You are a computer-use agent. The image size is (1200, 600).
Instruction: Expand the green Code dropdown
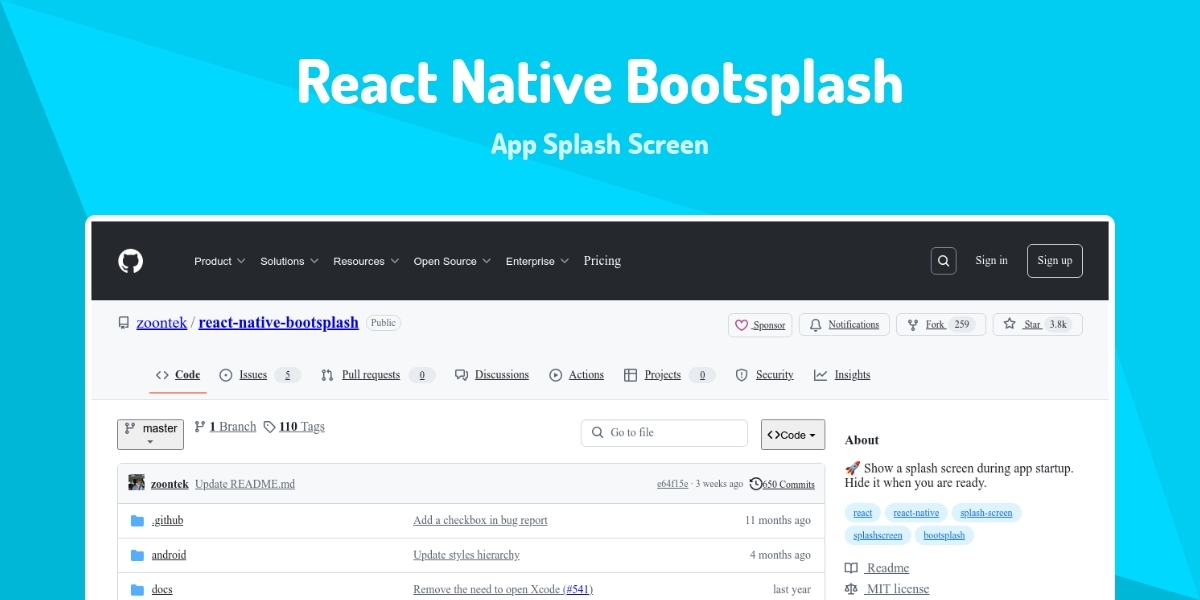tap(792, 433)
